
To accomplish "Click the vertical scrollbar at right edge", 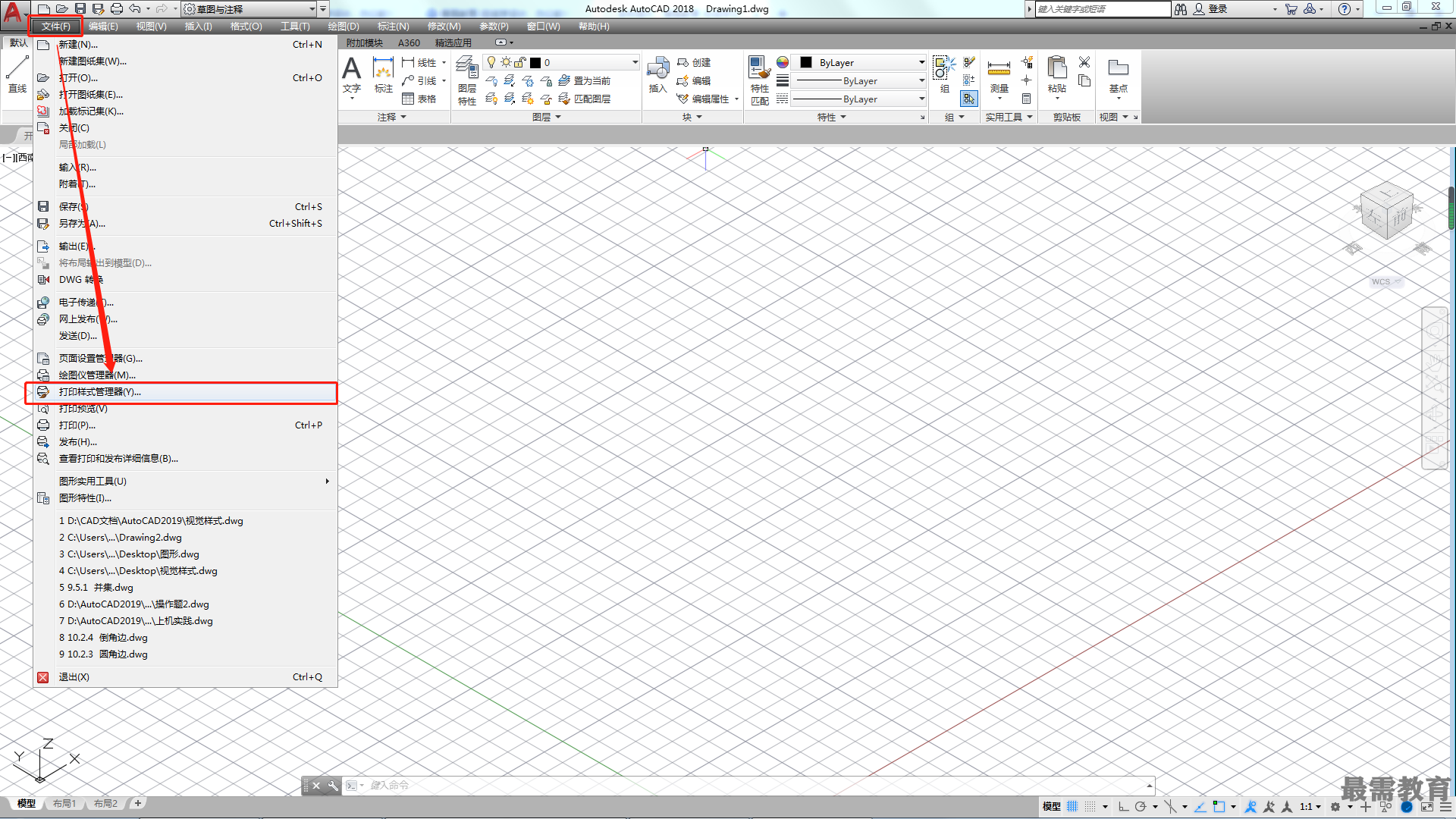I will point(1451,209).
